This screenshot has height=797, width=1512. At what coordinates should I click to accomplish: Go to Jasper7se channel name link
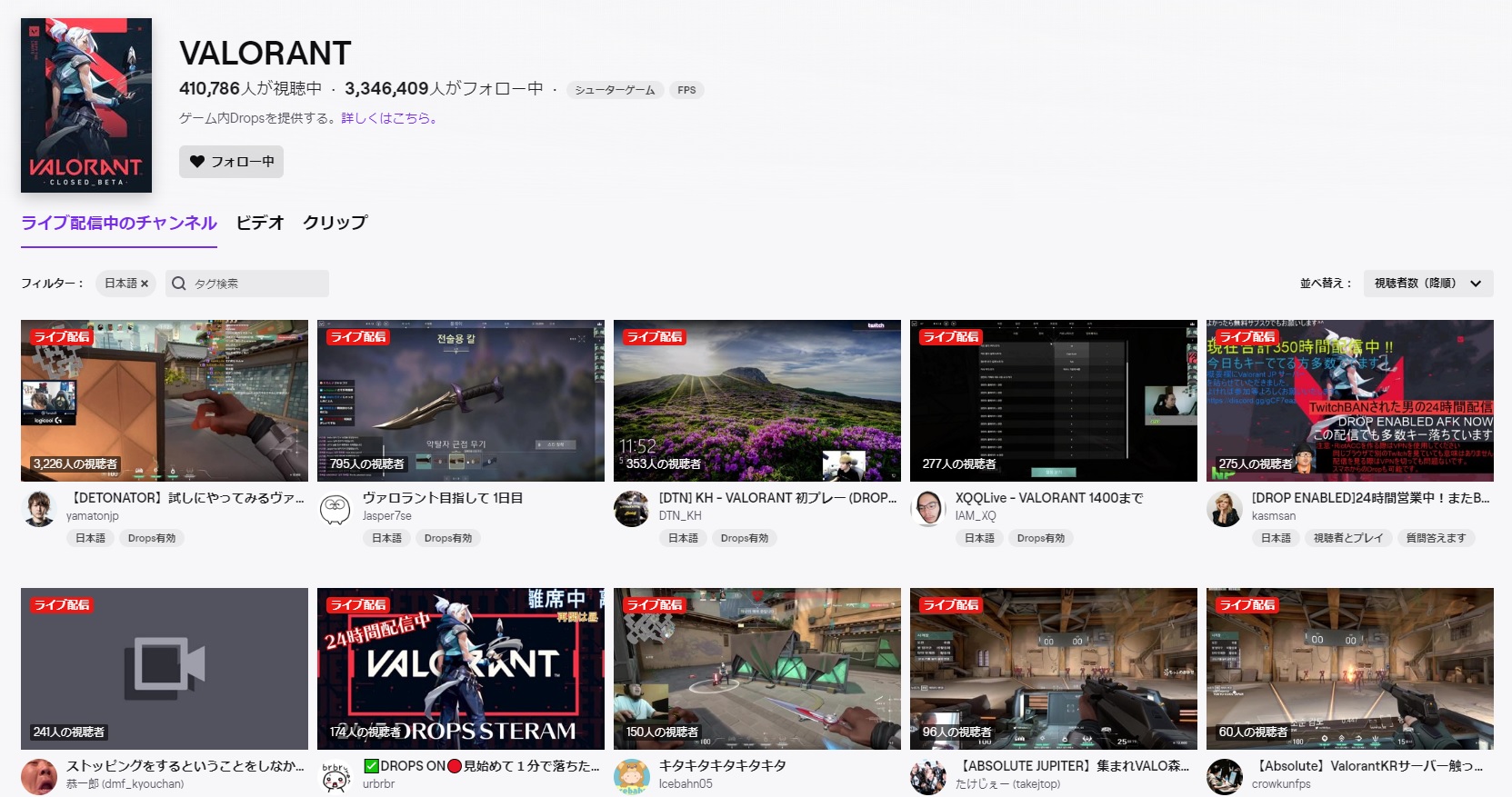387,516
